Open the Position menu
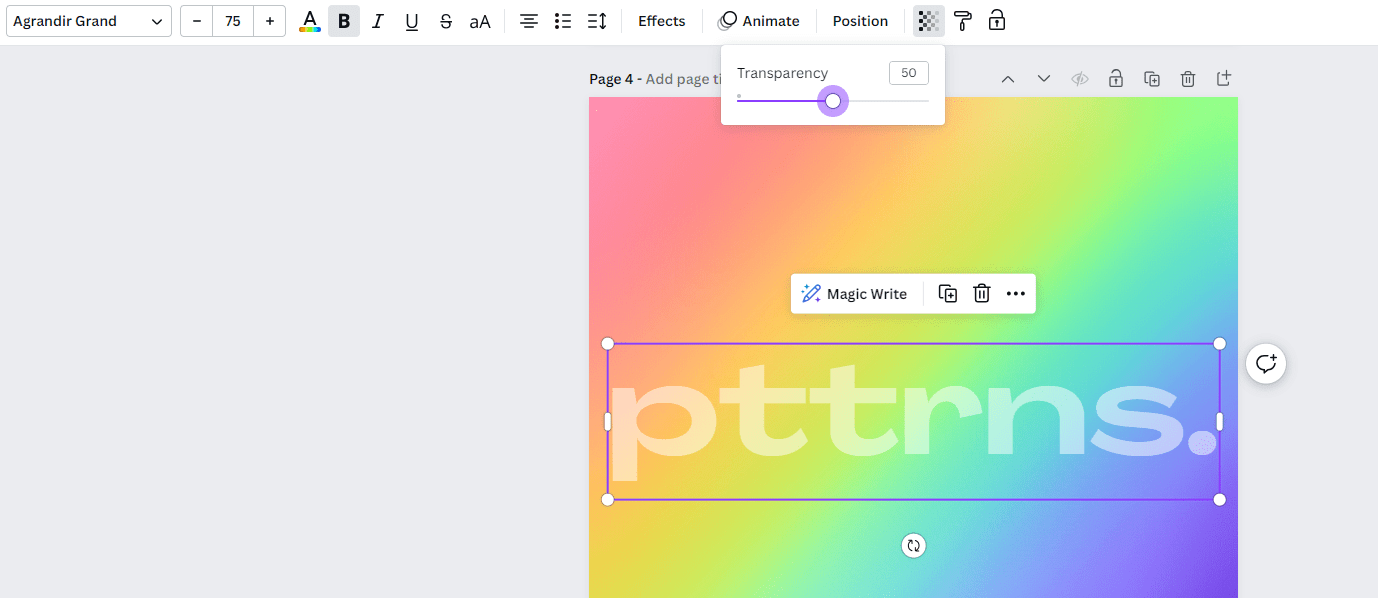This screenshot has width=1378, height=598. click(x=859, y=20)
